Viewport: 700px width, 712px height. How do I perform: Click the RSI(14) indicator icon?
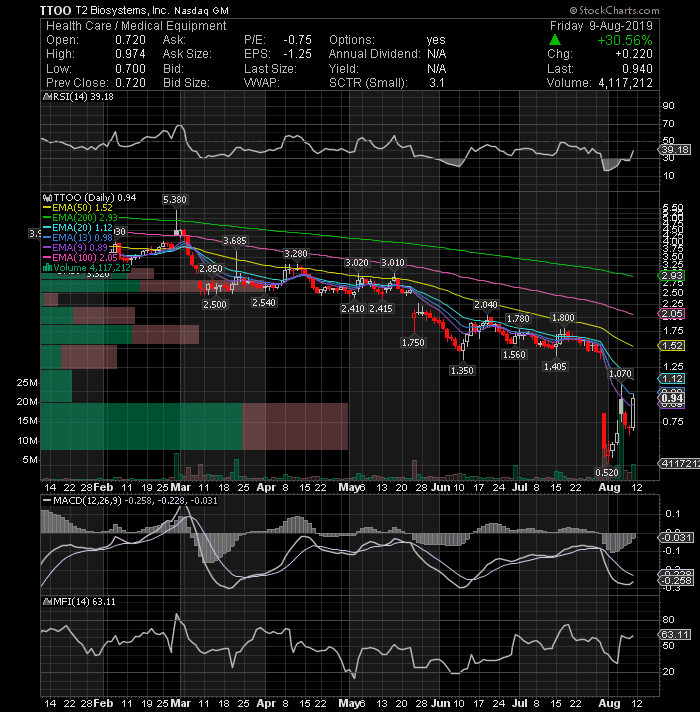click(x=47, y=97)
